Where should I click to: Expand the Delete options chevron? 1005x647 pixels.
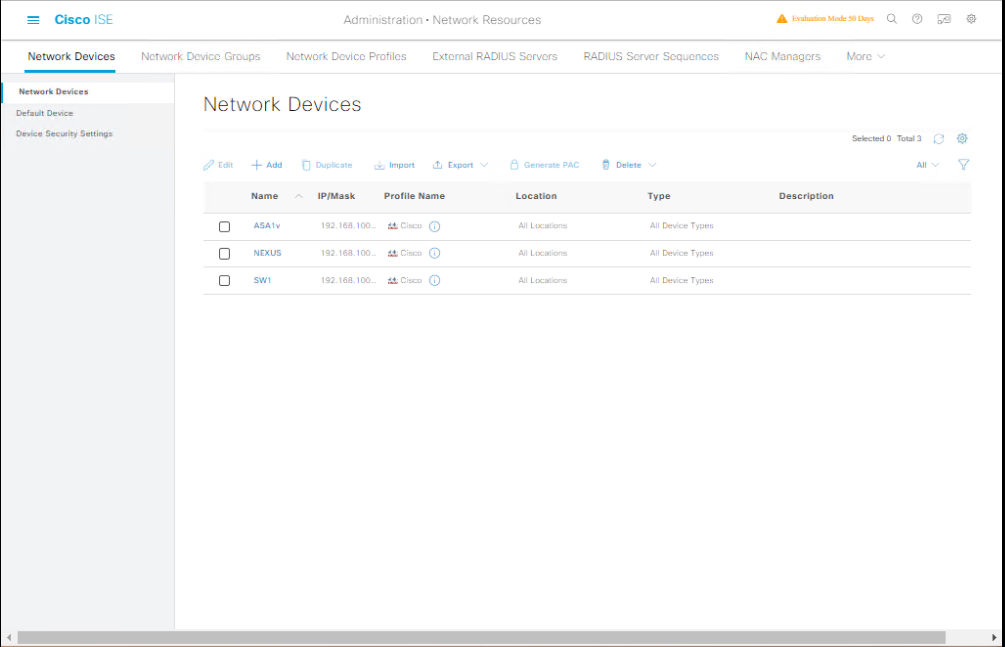pyautogui.click(x=652, y=165)
